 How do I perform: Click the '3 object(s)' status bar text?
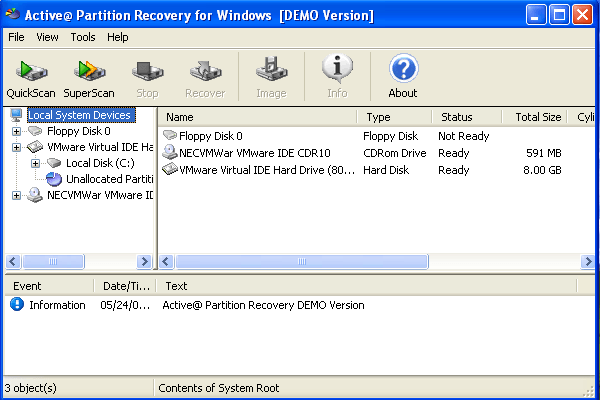[x=31, y=388]
